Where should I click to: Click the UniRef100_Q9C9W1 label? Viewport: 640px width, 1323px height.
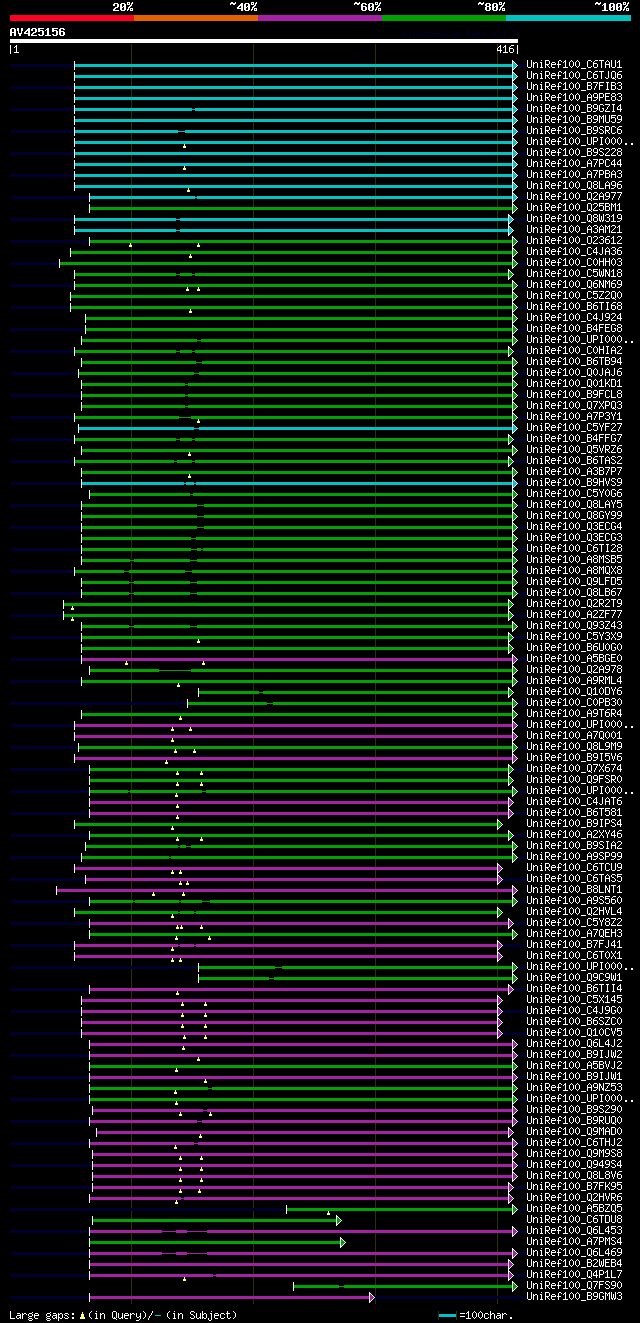(x=574, y=977)
